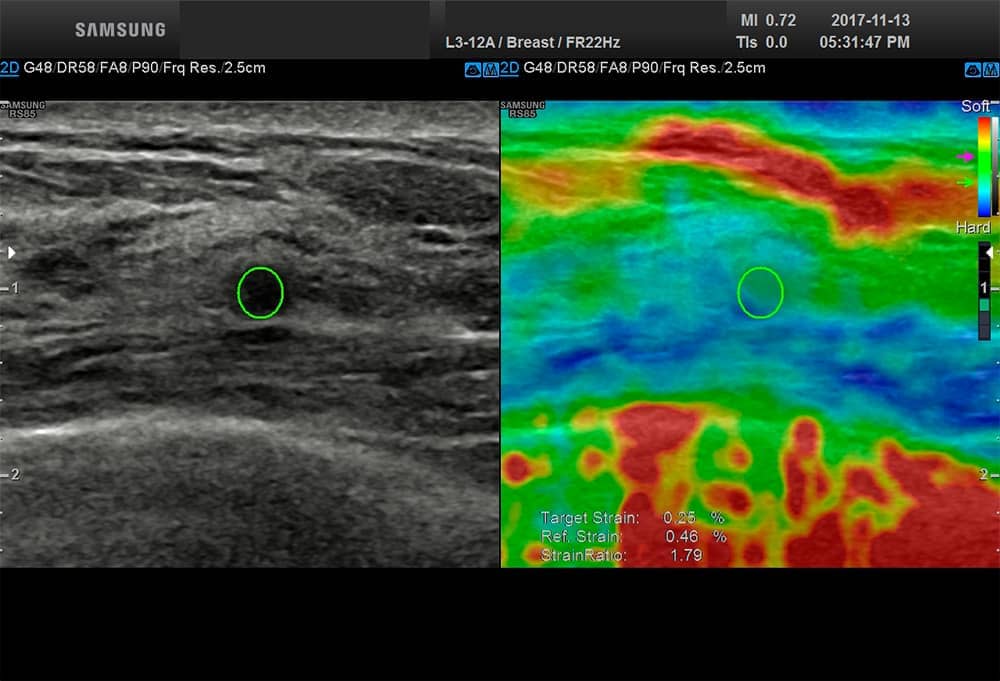Select the green ROI ellipse on grayscale image
The image size is (1000, 681).
[x=260, y=293]
